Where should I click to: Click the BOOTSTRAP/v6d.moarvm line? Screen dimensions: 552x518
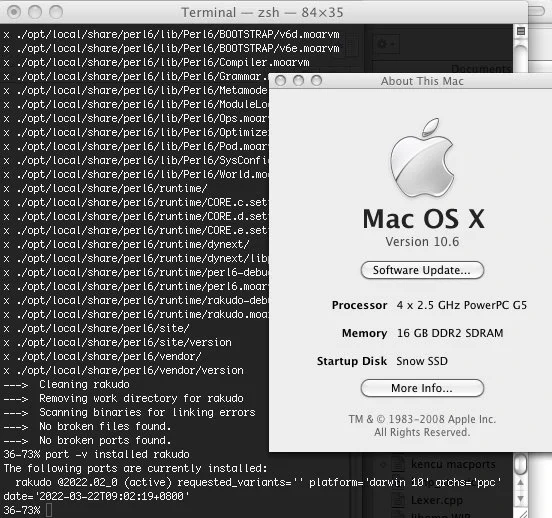(172, 35)
